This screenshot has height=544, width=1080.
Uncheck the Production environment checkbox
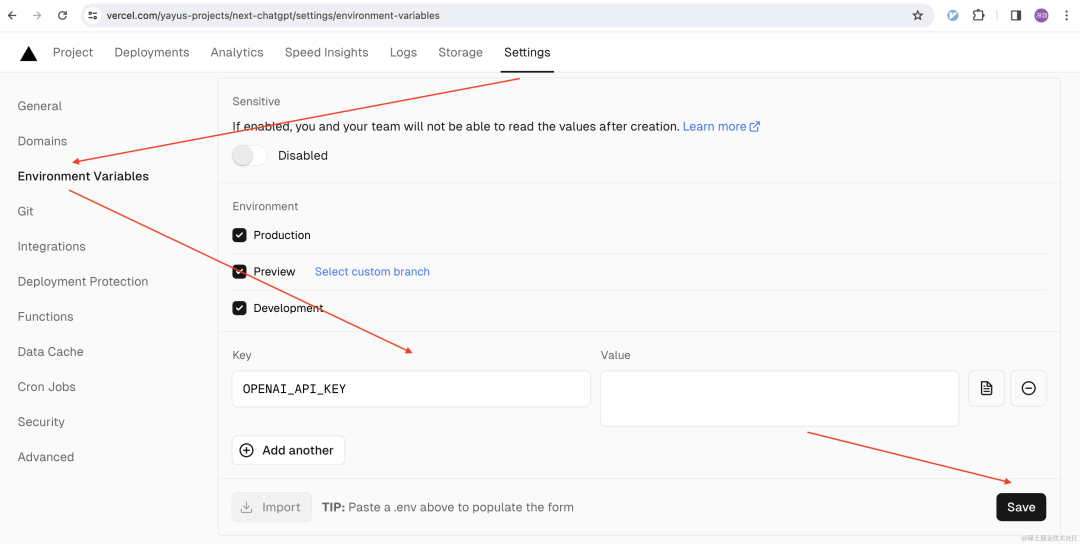[239, 235]
